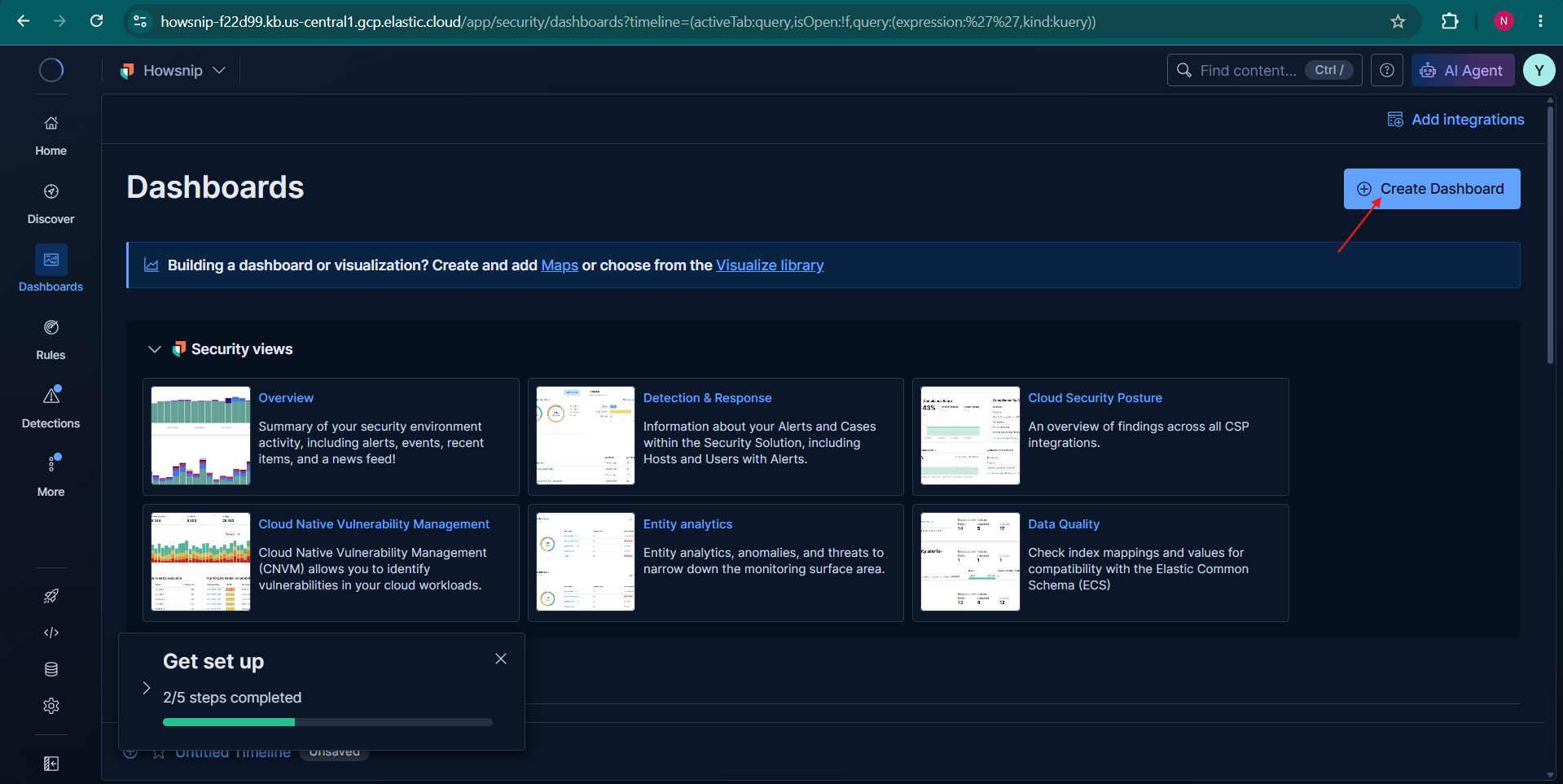1563x784 pixels.
Task: Click the 'Information about your Alerts and Cases' description
Action: 759,443
